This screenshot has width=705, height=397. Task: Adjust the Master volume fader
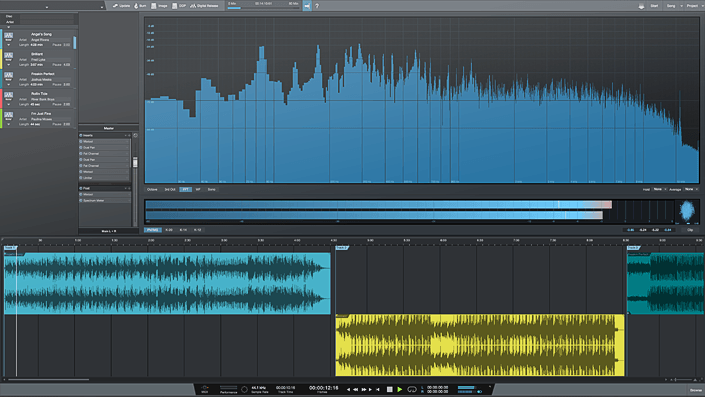tap(135, 162)
